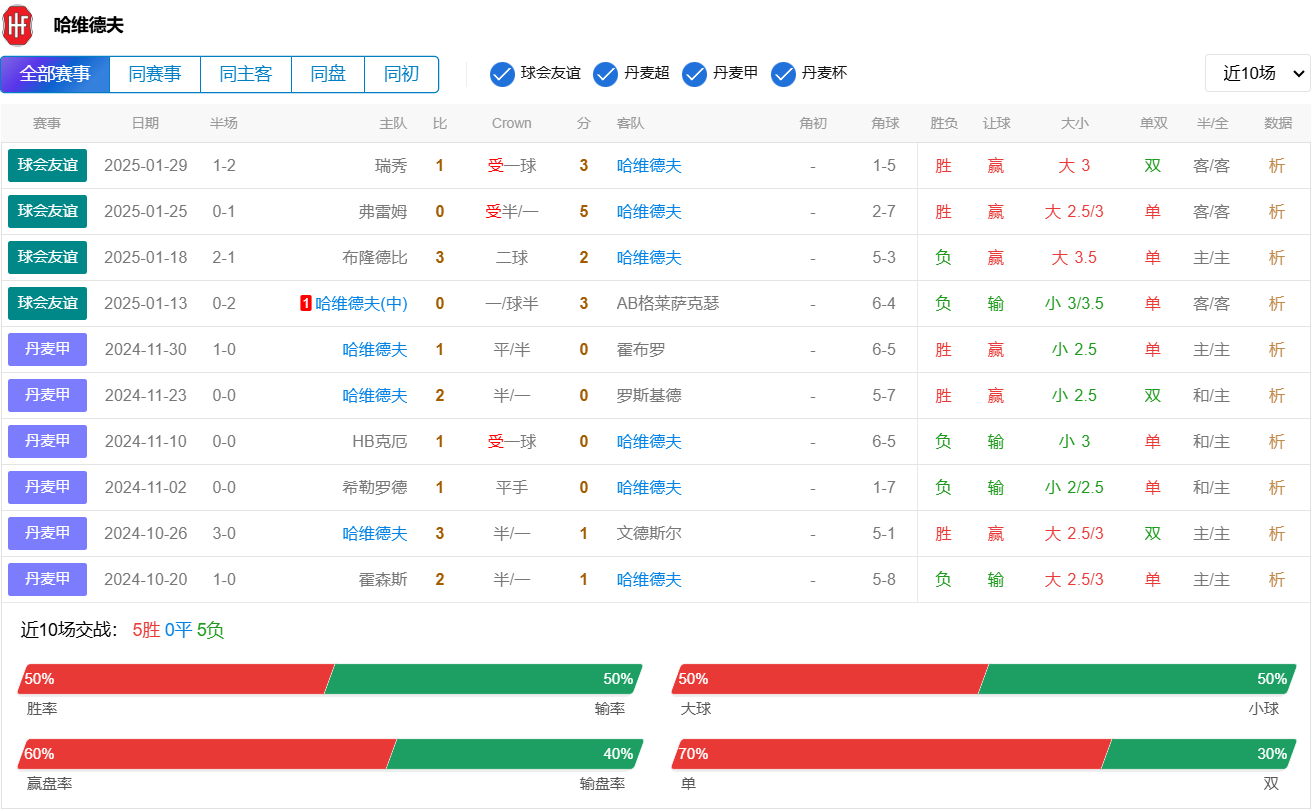Viewport: 1315px width, 811px height.
Task: Click home team 霍森斯
Action: coord(383,579)
